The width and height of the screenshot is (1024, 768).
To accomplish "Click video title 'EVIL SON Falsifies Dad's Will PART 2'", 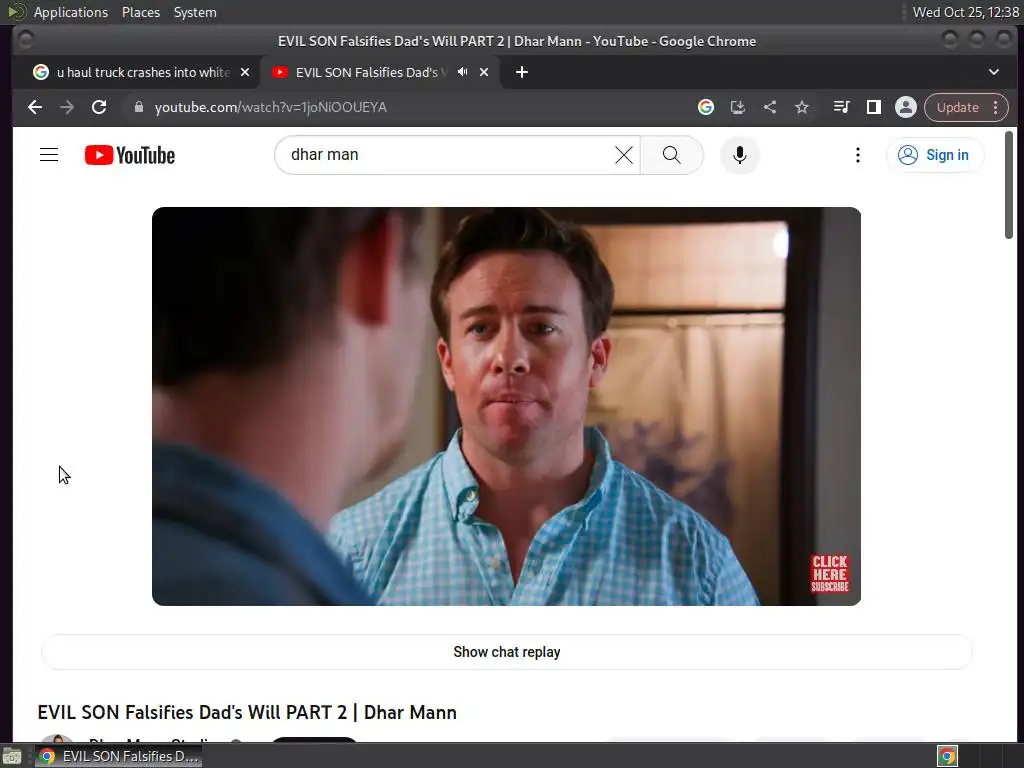I will (x=247, y=712).
